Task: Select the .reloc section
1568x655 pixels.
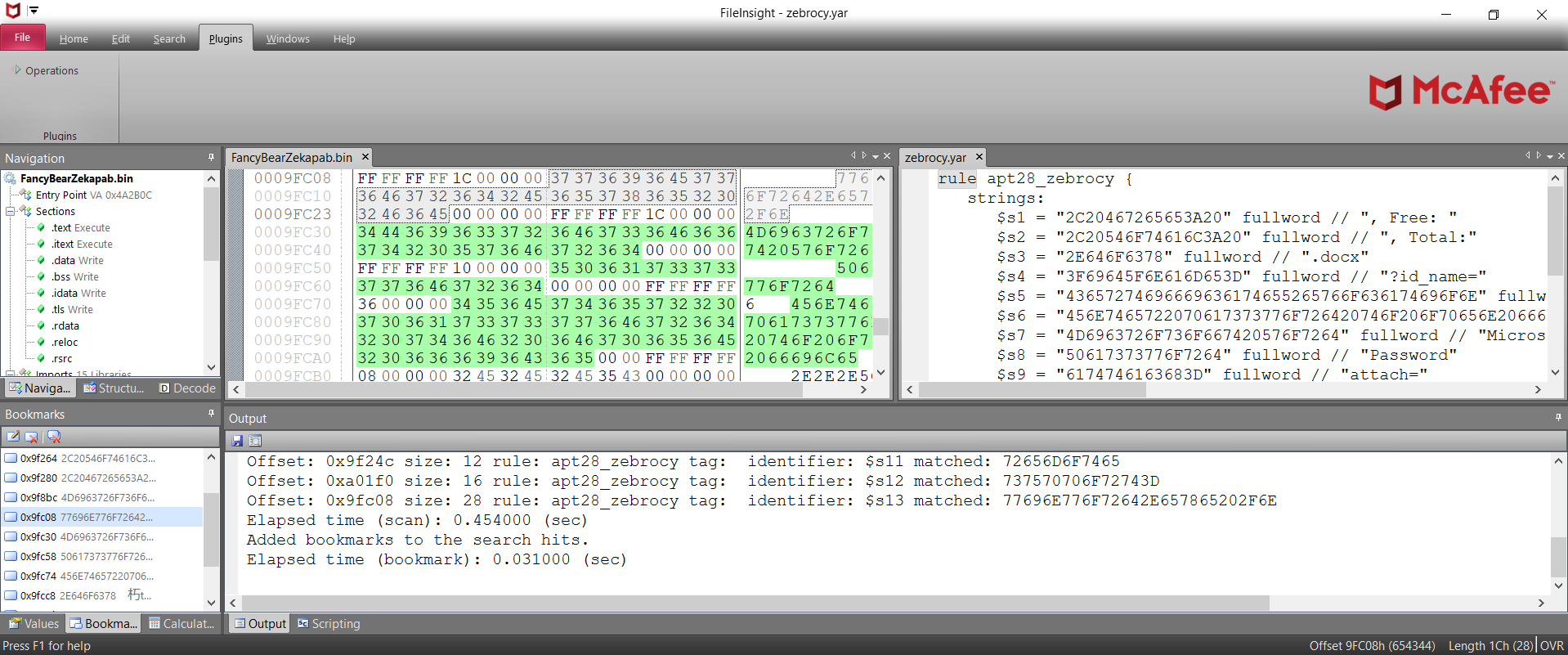Action: point(65,342)
